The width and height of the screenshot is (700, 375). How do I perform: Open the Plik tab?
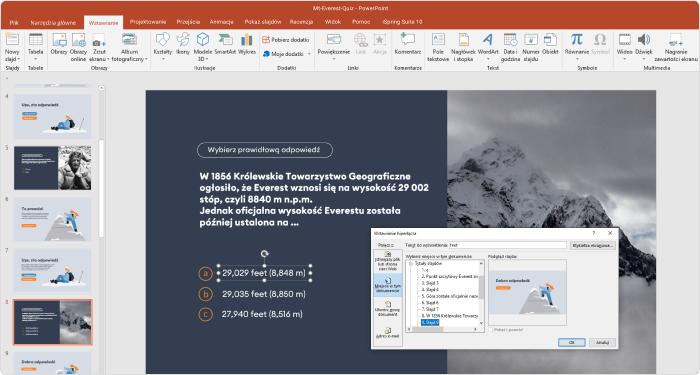(14, 22)
